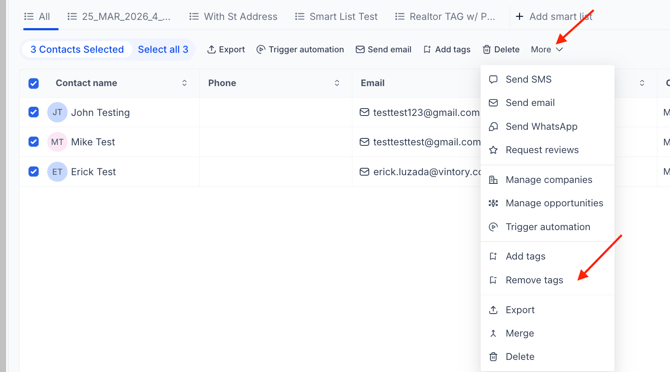Click the Export icon in More menu

pos(493,310)
